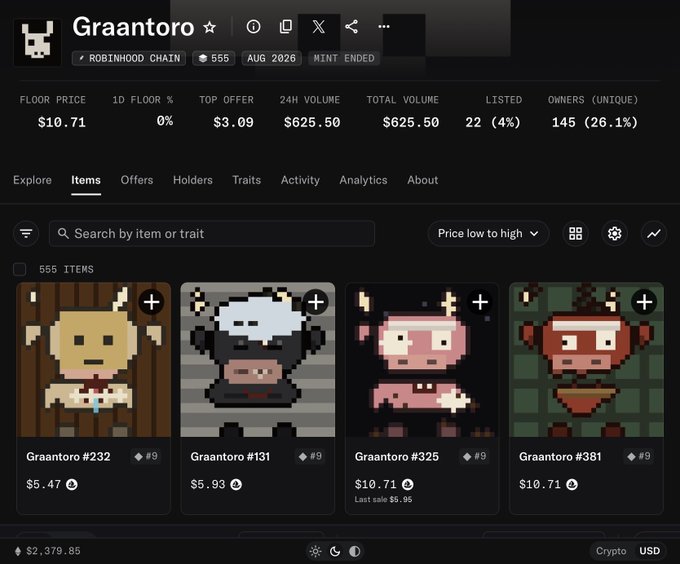Open the collection's X profile
The height and width of the screenshot is (564, 680).
[x=319, y=26]
